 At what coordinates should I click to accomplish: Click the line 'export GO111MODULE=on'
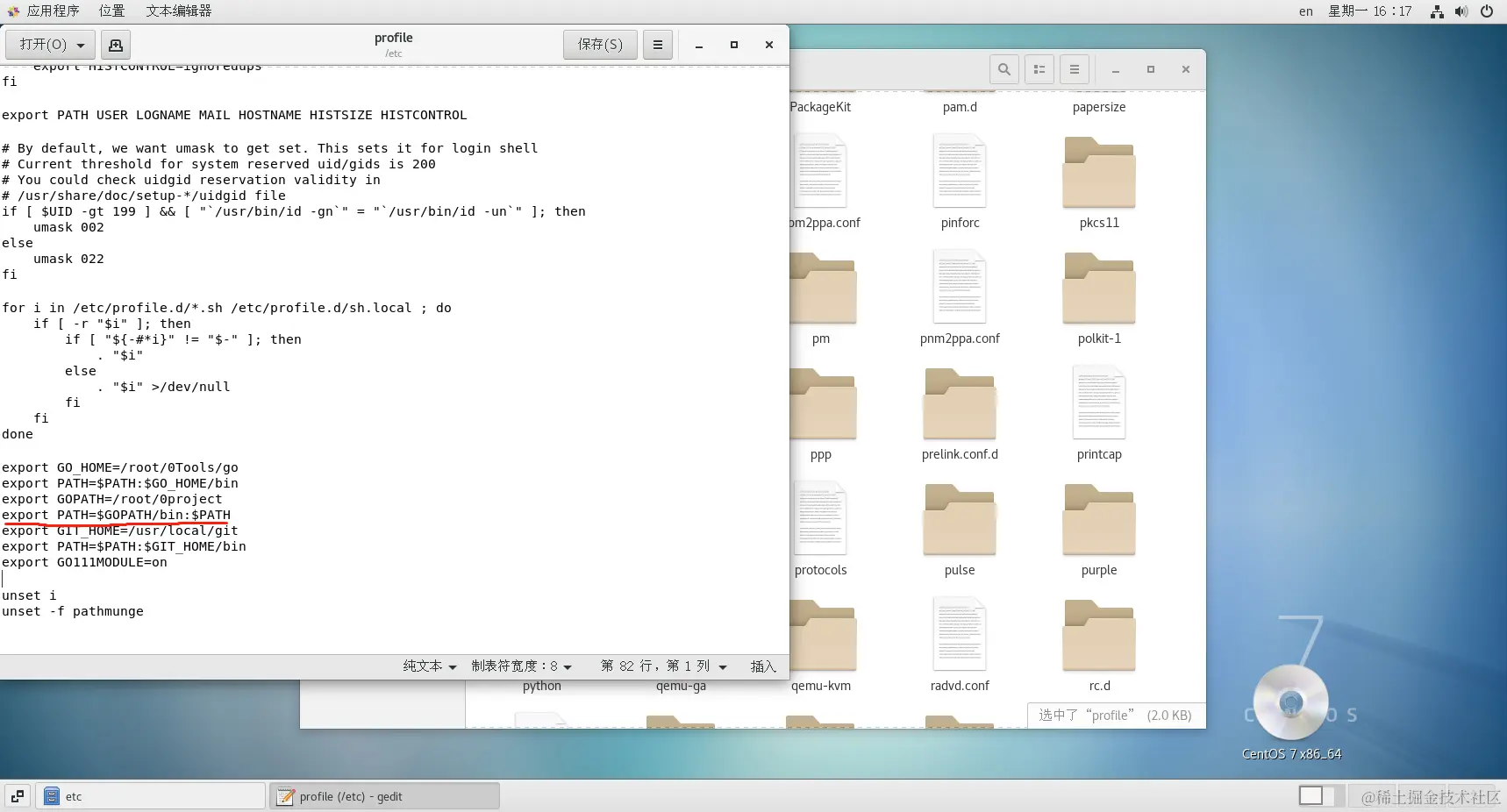click(x=84, y=563)
